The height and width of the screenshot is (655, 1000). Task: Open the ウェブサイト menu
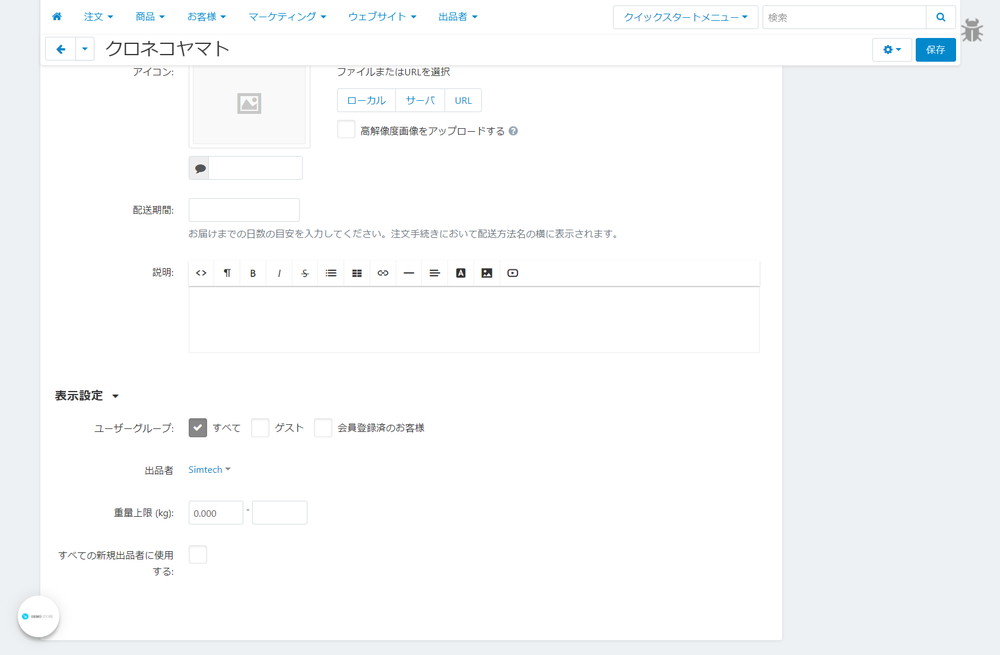click(382, 17)
